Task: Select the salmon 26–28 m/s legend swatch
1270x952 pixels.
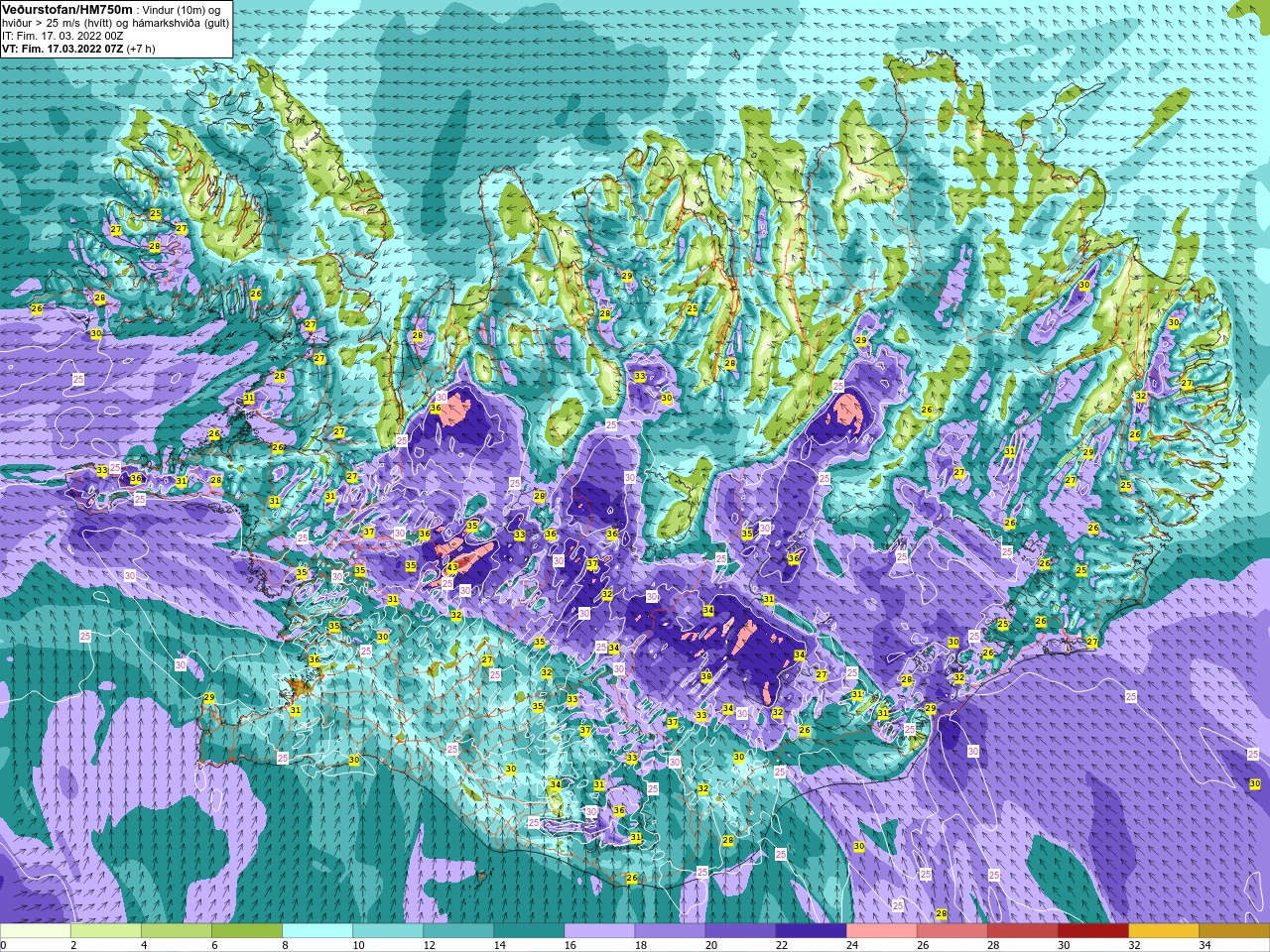Action: (952, 931)
